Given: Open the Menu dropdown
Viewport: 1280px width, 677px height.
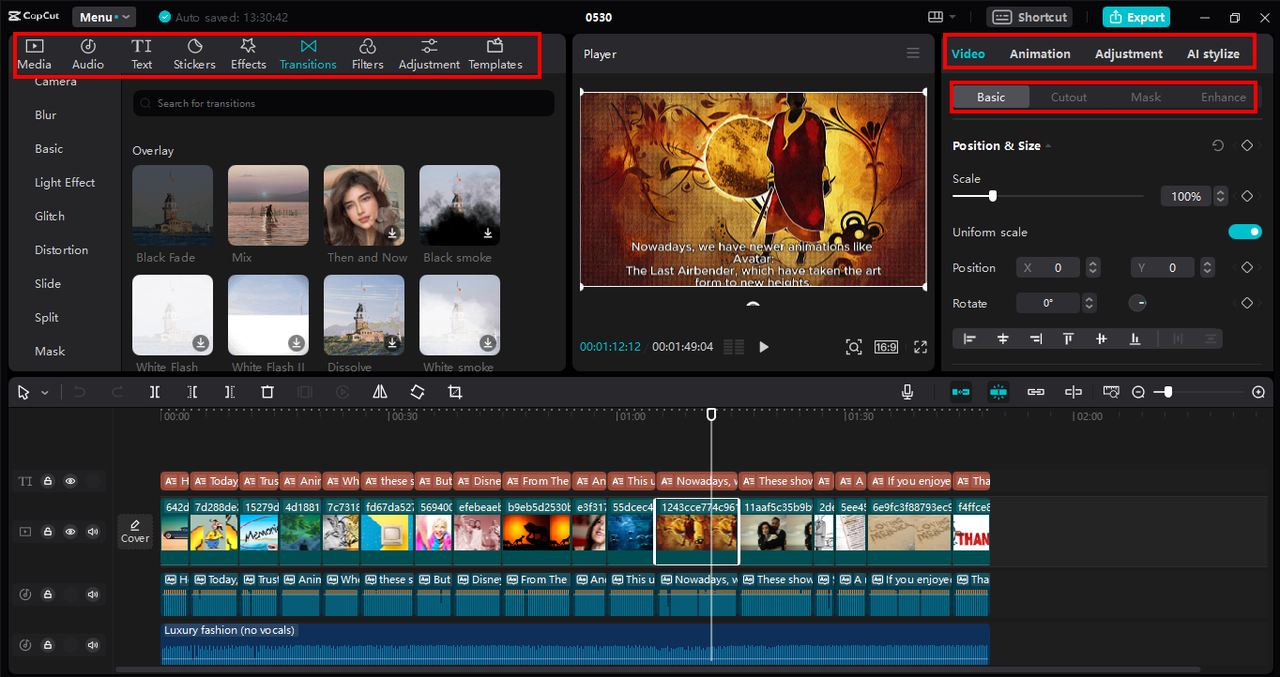Looking at the screenshot, I should click(x=104, y=17).
